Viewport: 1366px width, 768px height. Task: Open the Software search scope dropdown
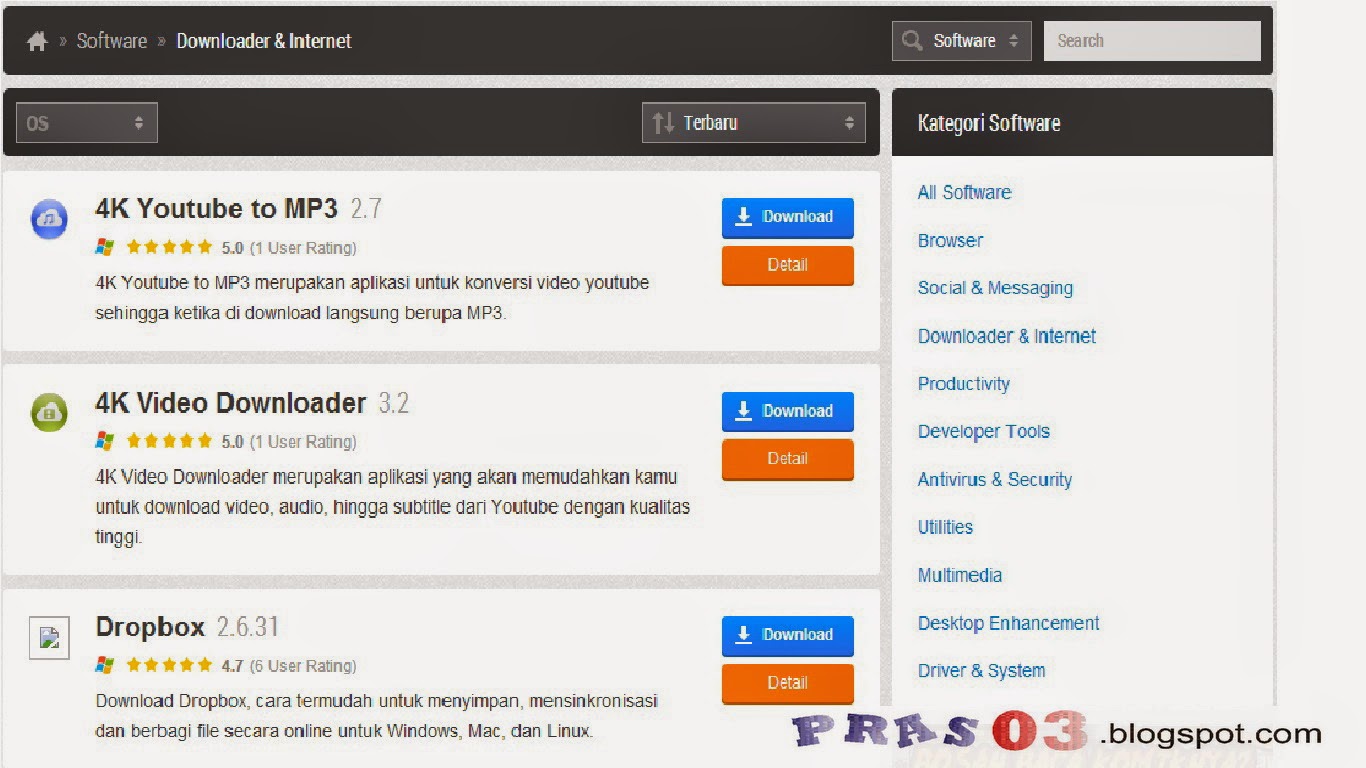(962, 41)
